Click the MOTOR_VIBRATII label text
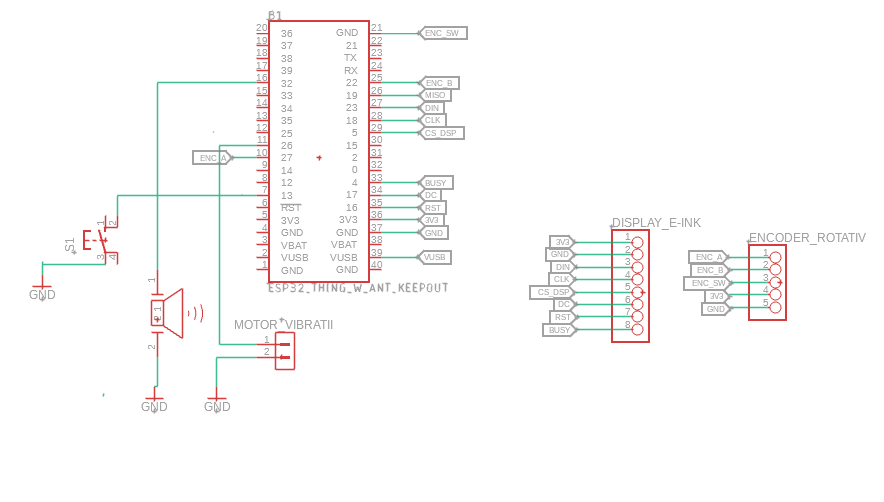Screen dimensions: 884x502 283,325
